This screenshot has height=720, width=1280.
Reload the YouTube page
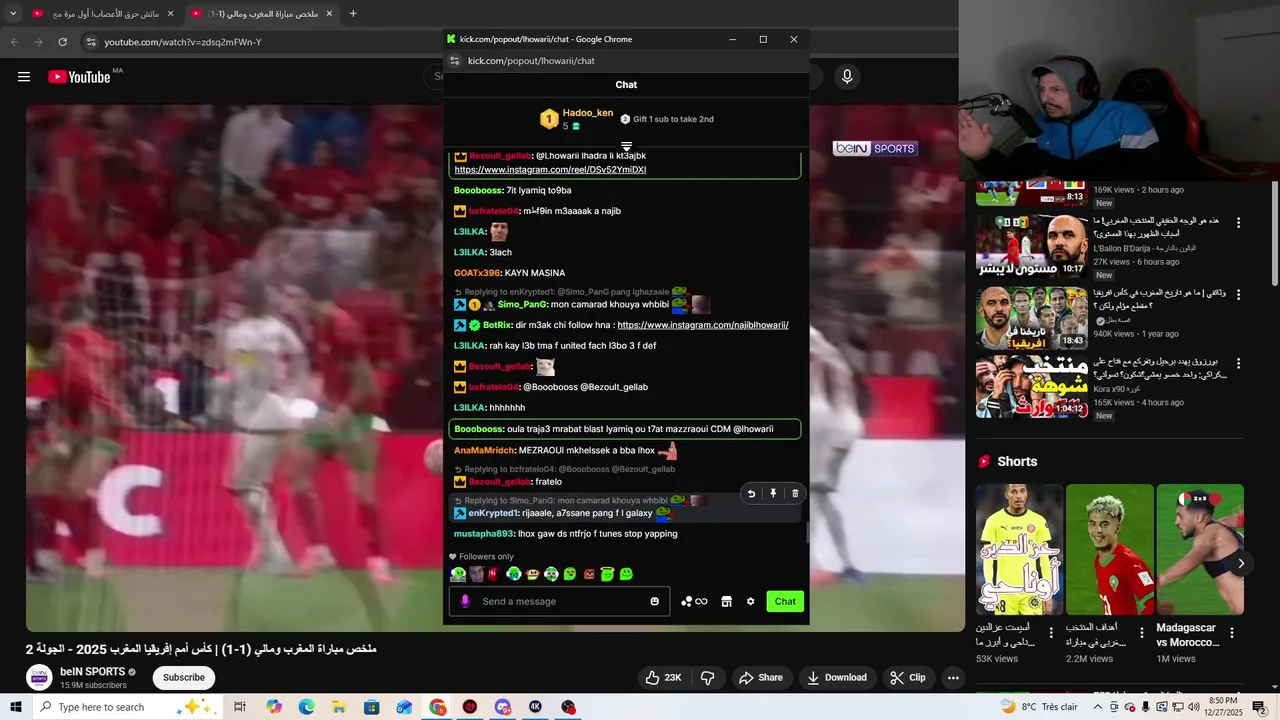coord(62,42)
